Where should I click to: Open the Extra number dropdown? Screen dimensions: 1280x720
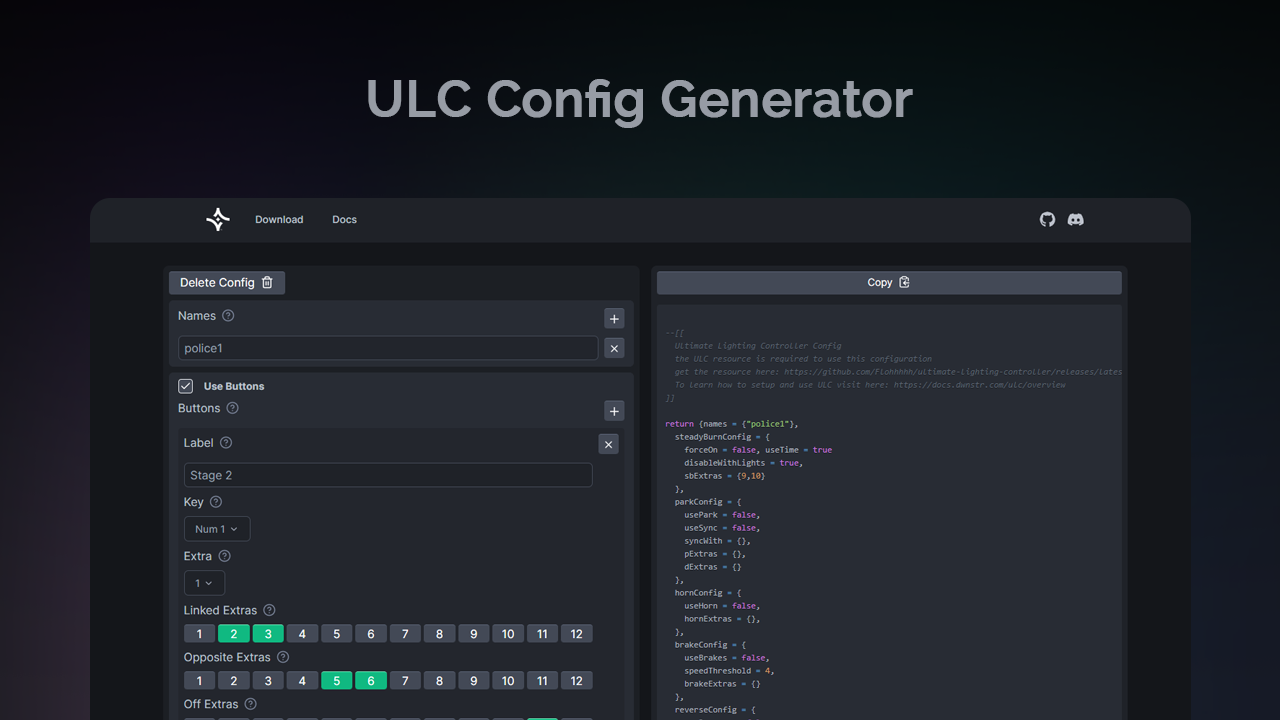pyautogui.click(x=204, y=582)
